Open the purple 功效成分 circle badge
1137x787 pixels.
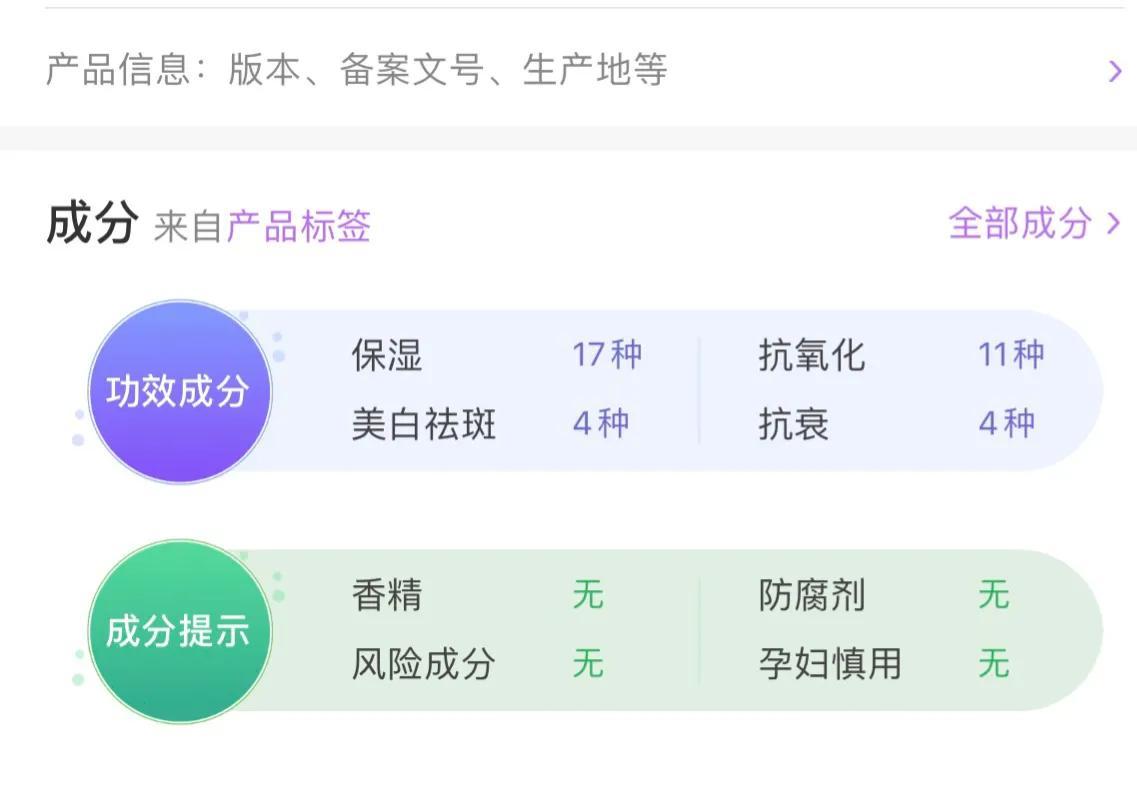tap(180, 392)
